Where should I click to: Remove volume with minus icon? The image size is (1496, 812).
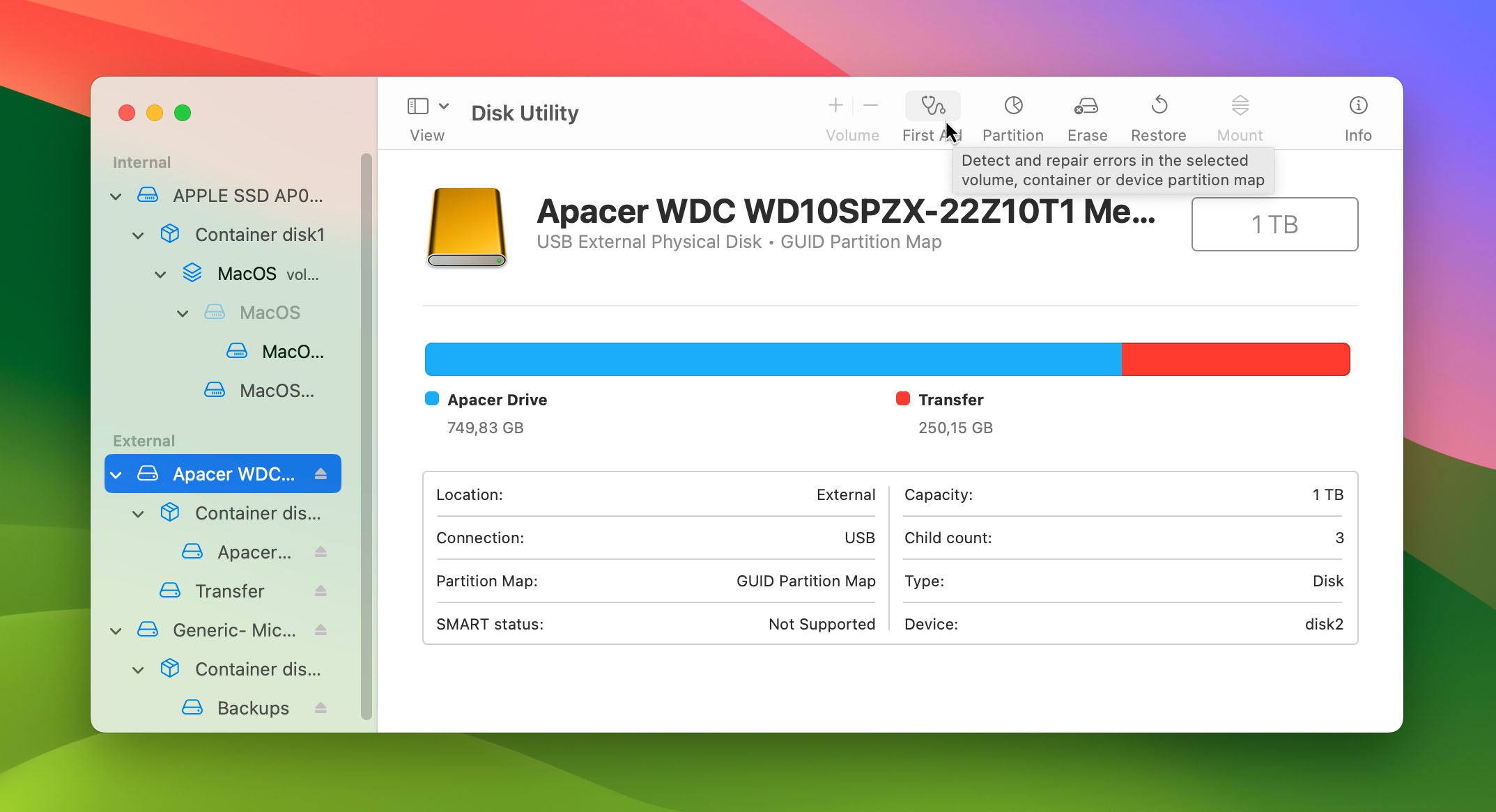[870, 105]
